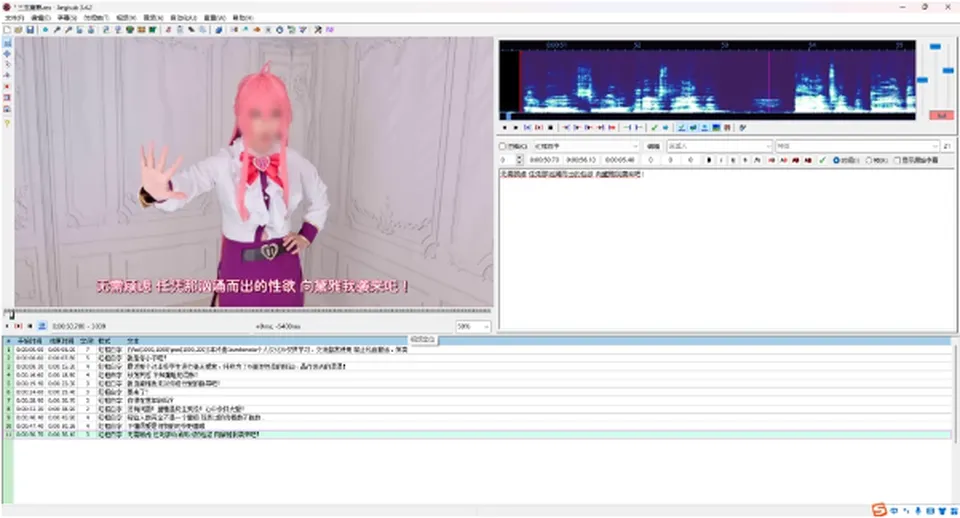The image size is (960, 518).
Task: Click the style Edit button
Action: [653, 146]
